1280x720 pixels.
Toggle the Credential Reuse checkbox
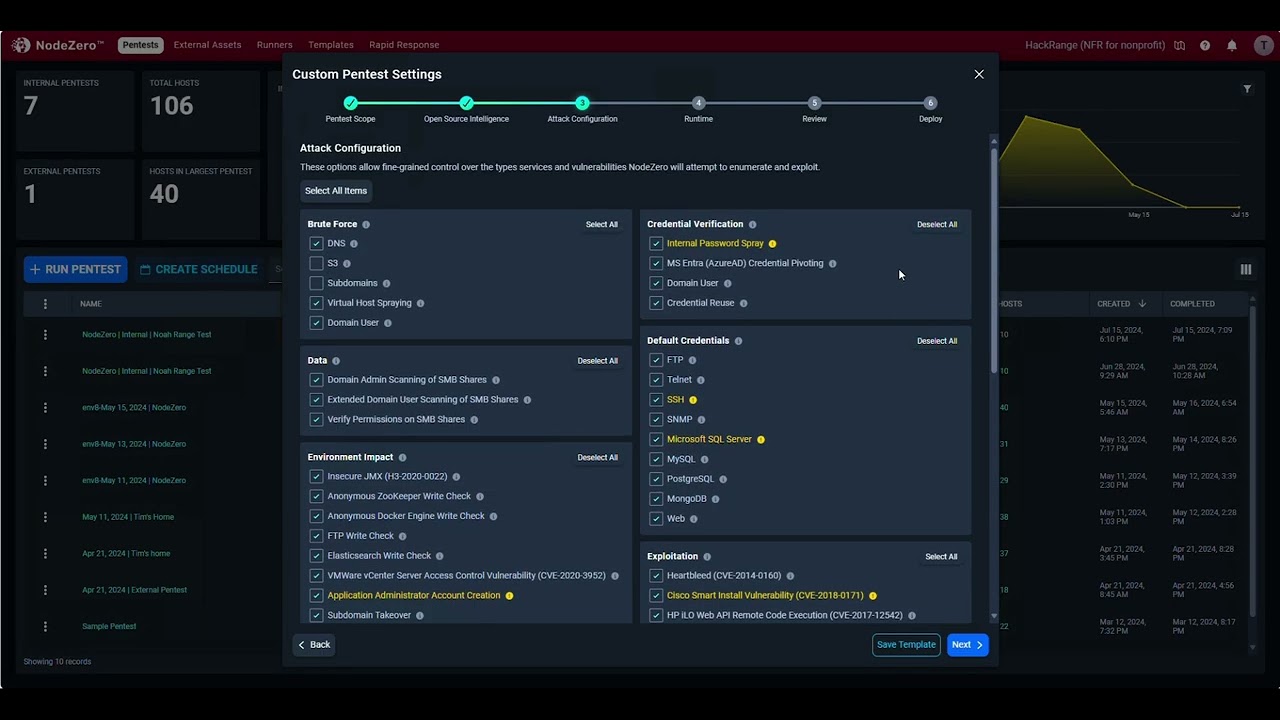coord(656,303)
